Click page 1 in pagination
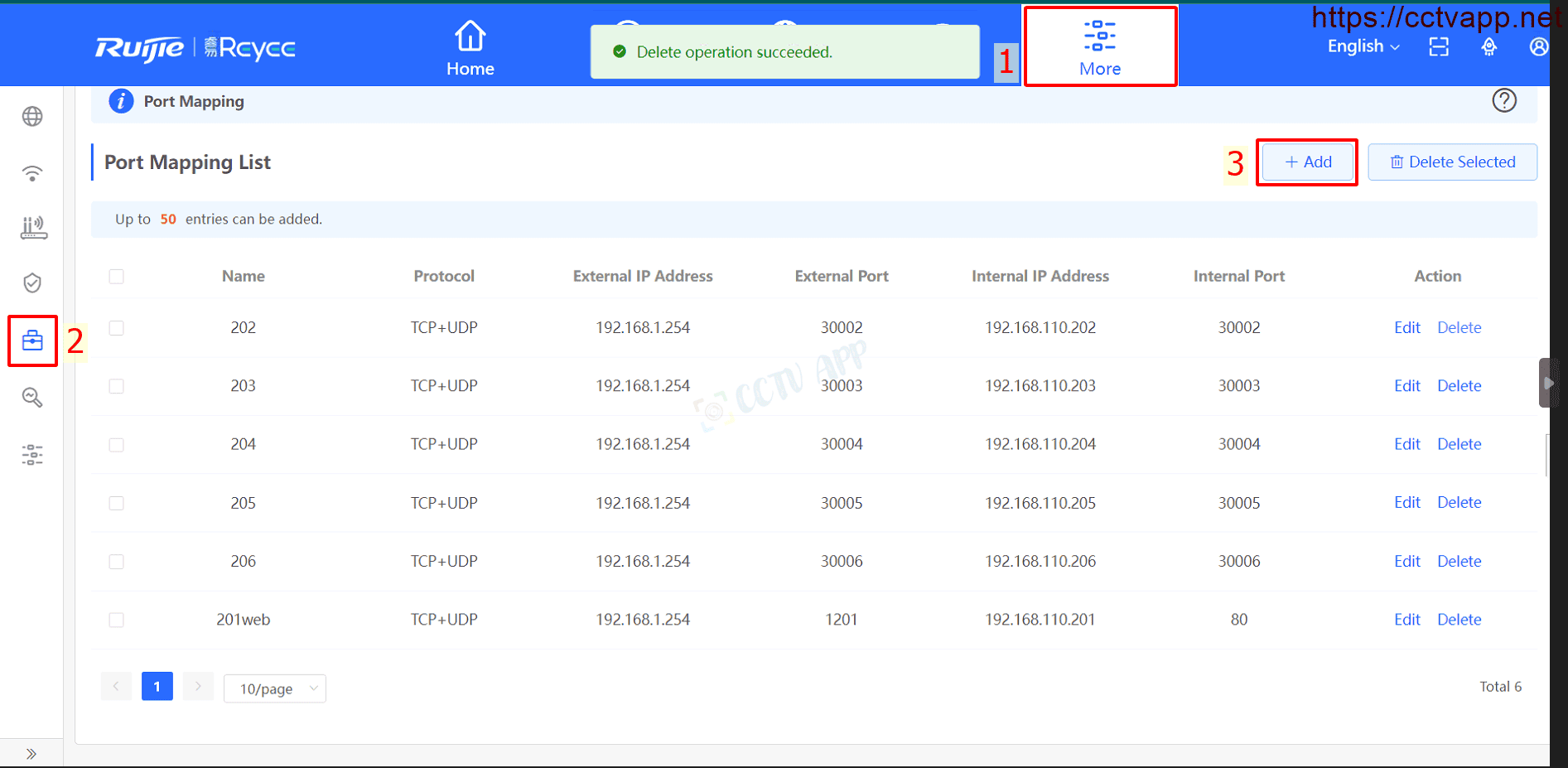Screen dimensions: 1568x768 pyautogui.click(x=157, y=687)
